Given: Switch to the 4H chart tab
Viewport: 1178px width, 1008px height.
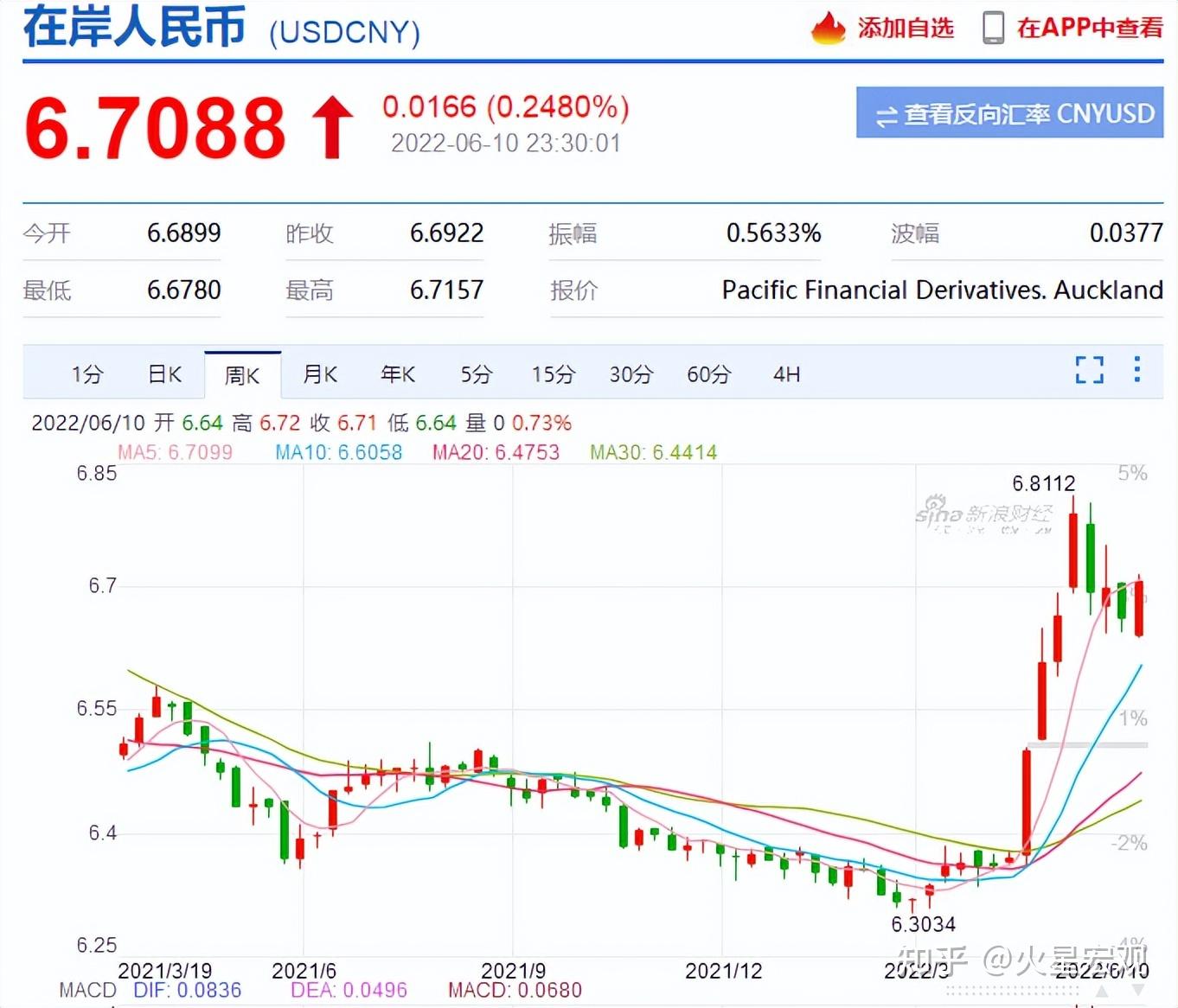Looking at the screenshot, I should (786, 374).
